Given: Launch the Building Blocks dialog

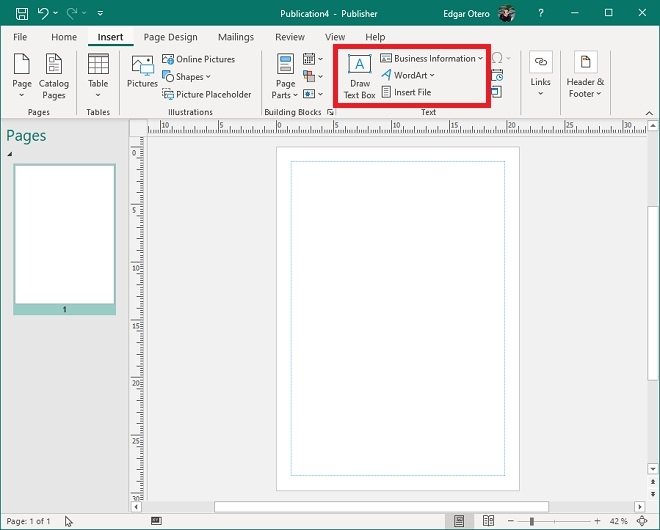Looking at the screenshot, I should 330,112.
